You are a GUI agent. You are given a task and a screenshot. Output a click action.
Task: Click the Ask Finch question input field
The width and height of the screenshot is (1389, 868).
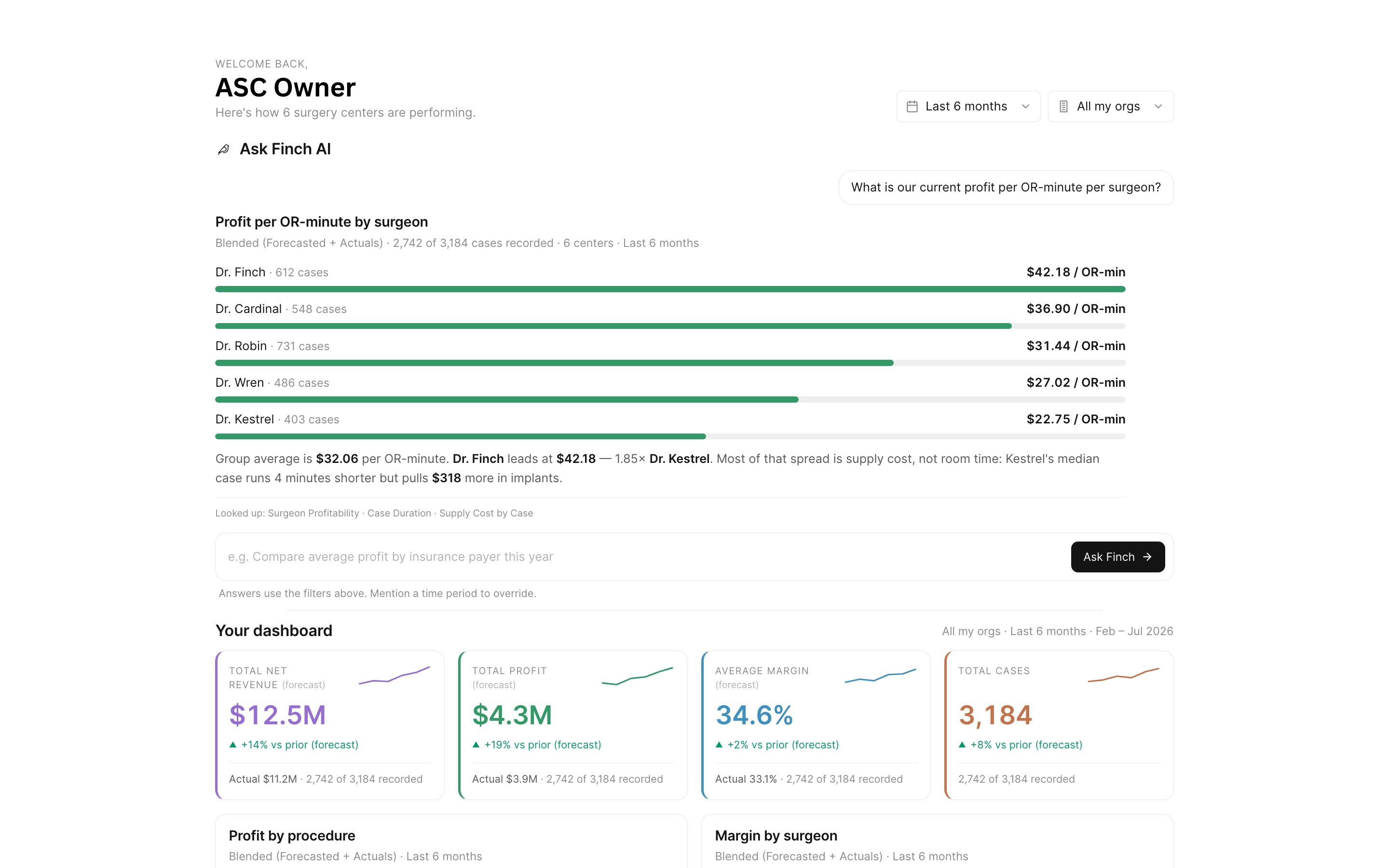643,557
